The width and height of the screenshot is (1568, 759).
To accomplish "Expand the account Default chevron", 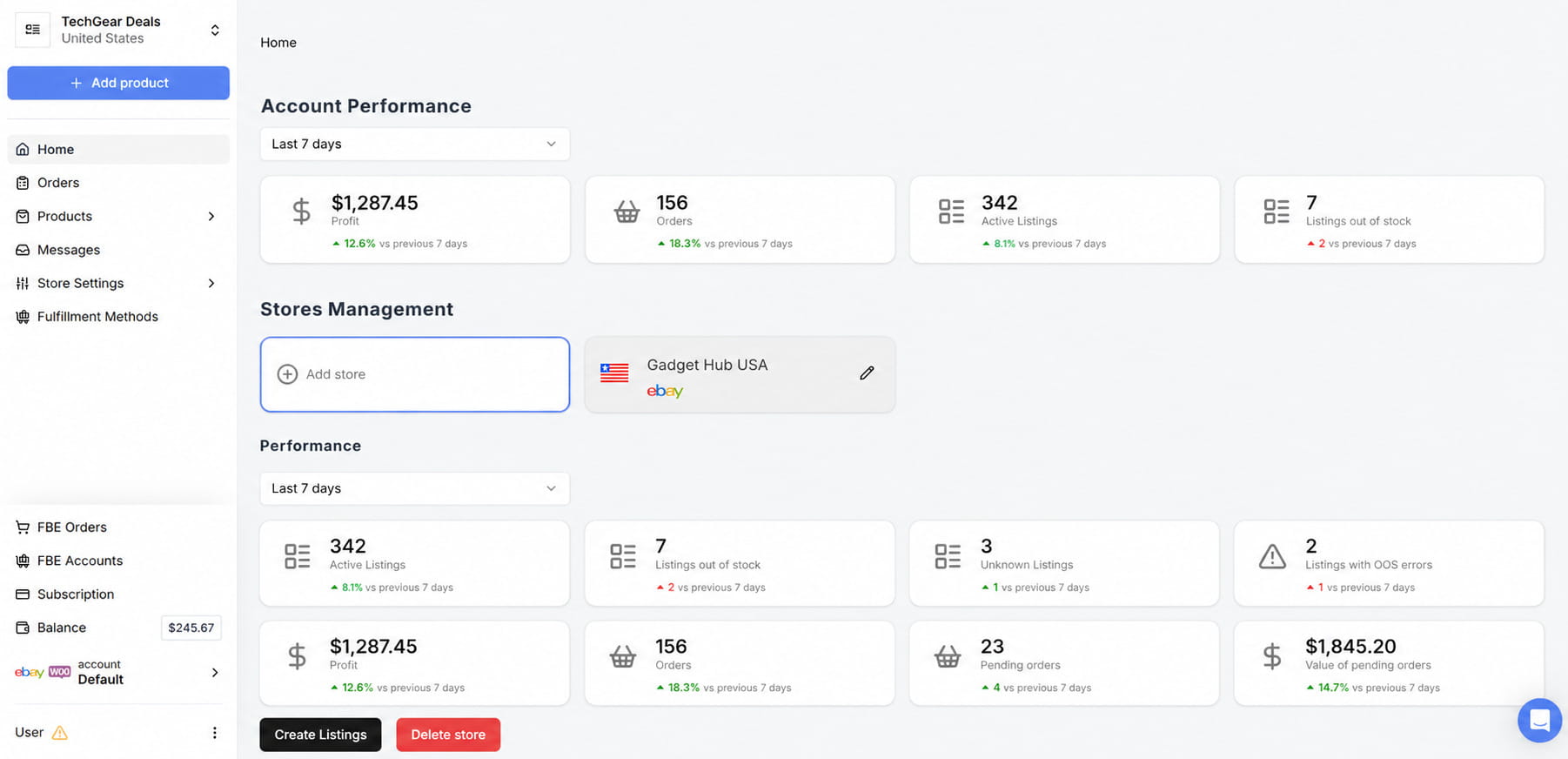I will [x=215, y=672].
